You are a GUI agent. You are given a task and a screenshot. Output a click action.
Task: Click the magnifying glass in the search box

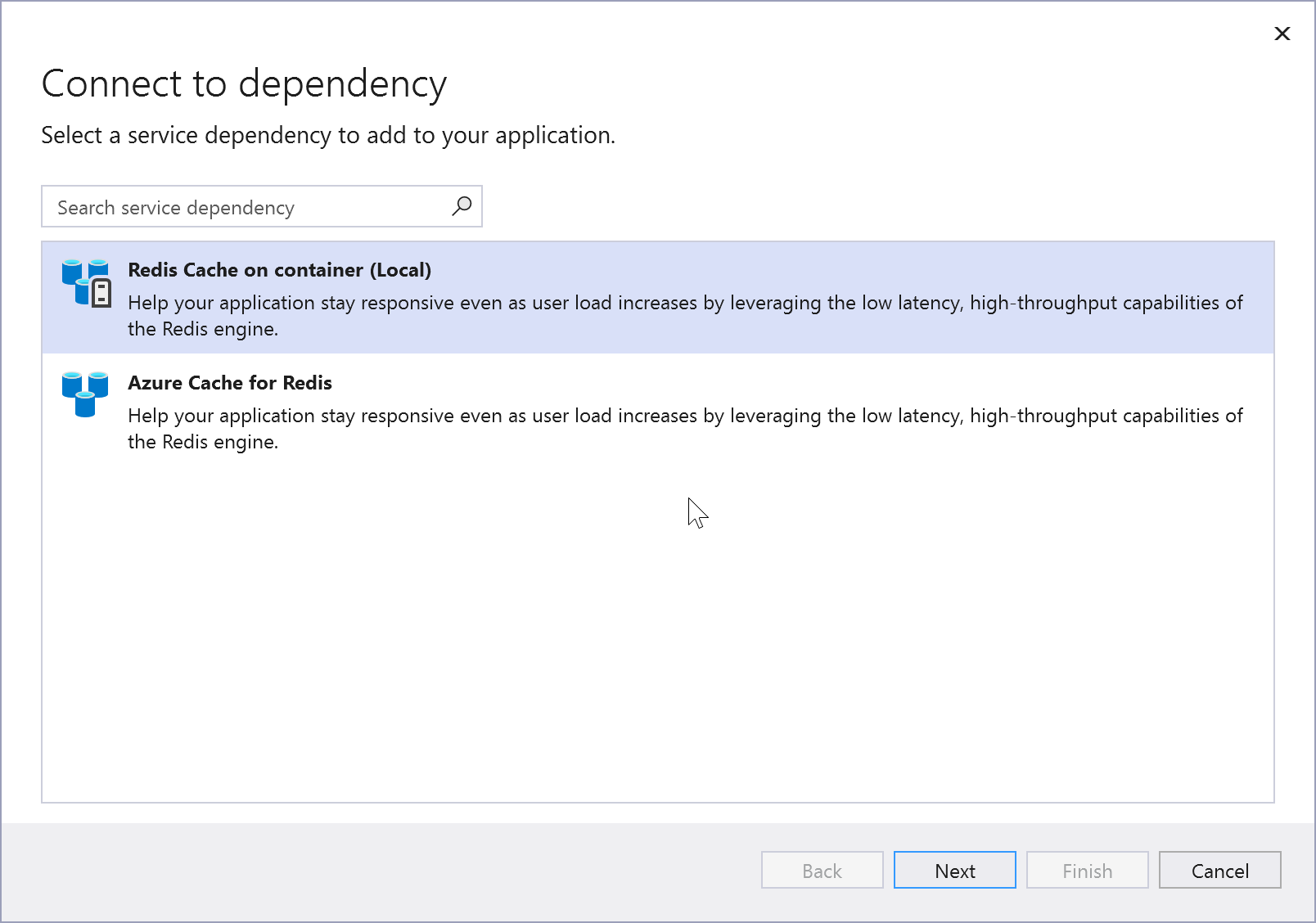point(461,206)
